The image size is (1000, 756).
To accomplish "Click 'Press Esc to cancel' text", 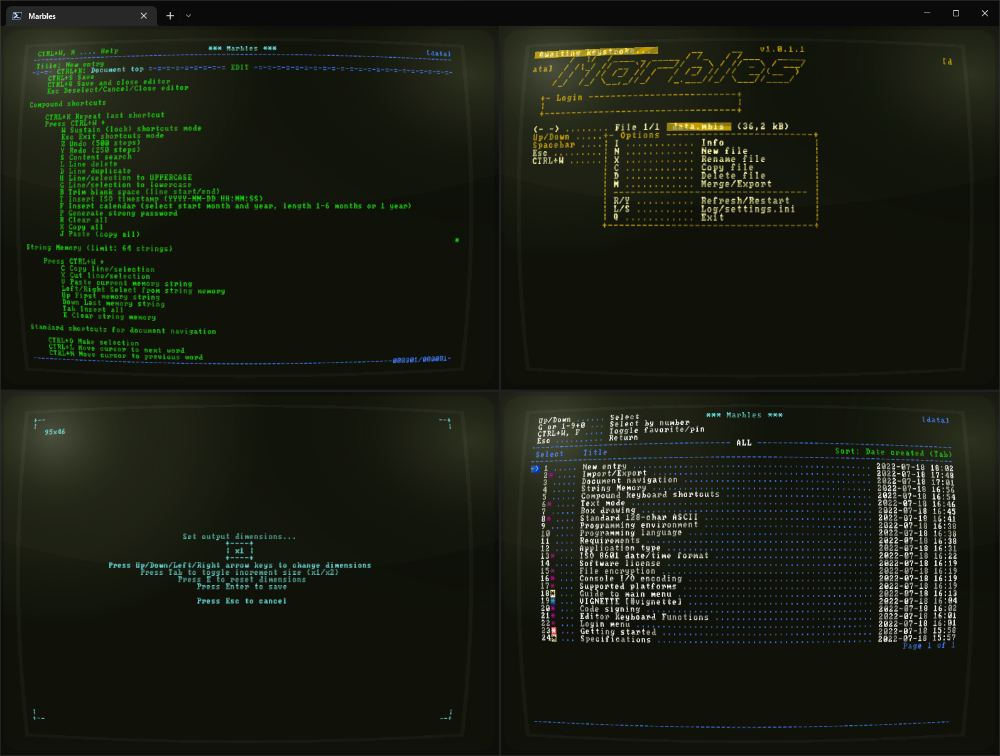I will (x=242, y=601).
